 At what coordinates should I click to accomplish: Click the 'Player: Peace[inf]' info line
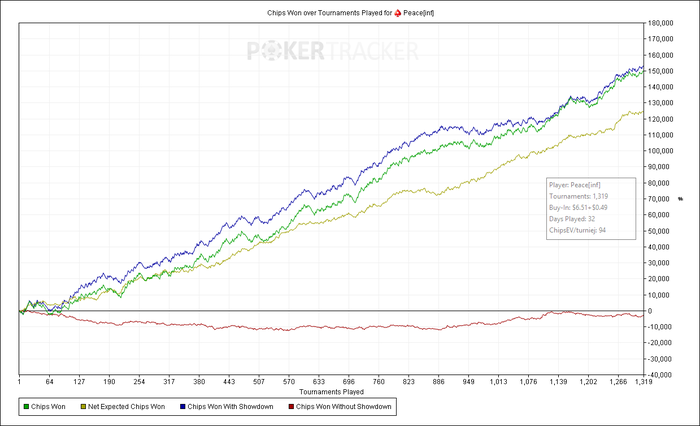[575, 185]
